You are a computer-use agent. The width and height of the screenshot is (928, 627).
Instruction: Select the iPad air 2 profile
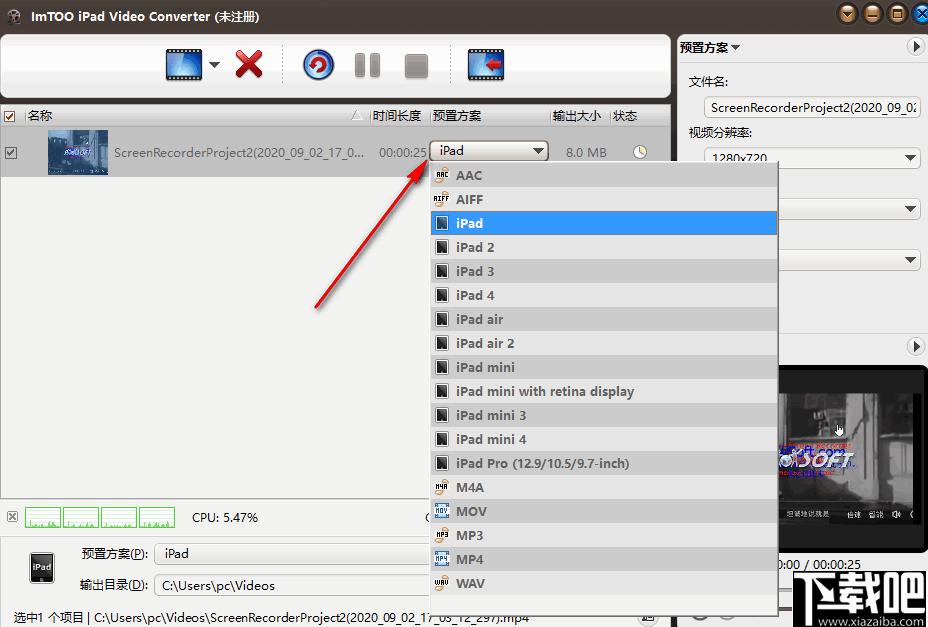604,343
